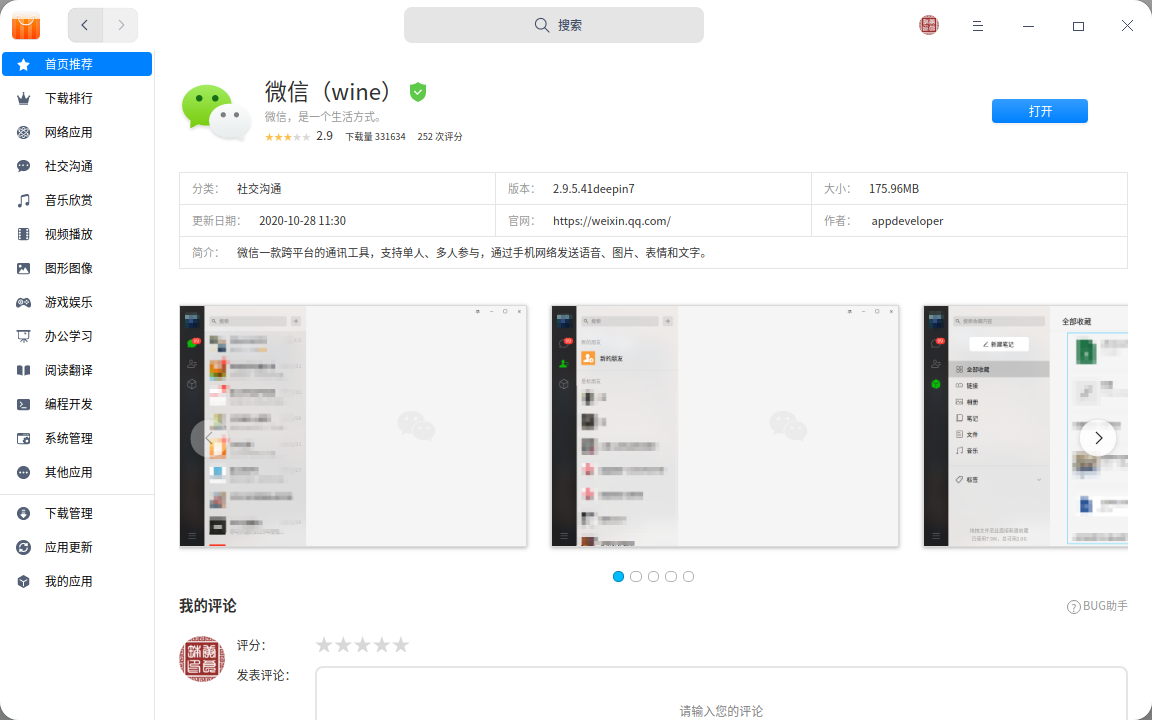Click the blue 打开 button
Screen dimensions: 1152x720
click(x=1040, y=111)
